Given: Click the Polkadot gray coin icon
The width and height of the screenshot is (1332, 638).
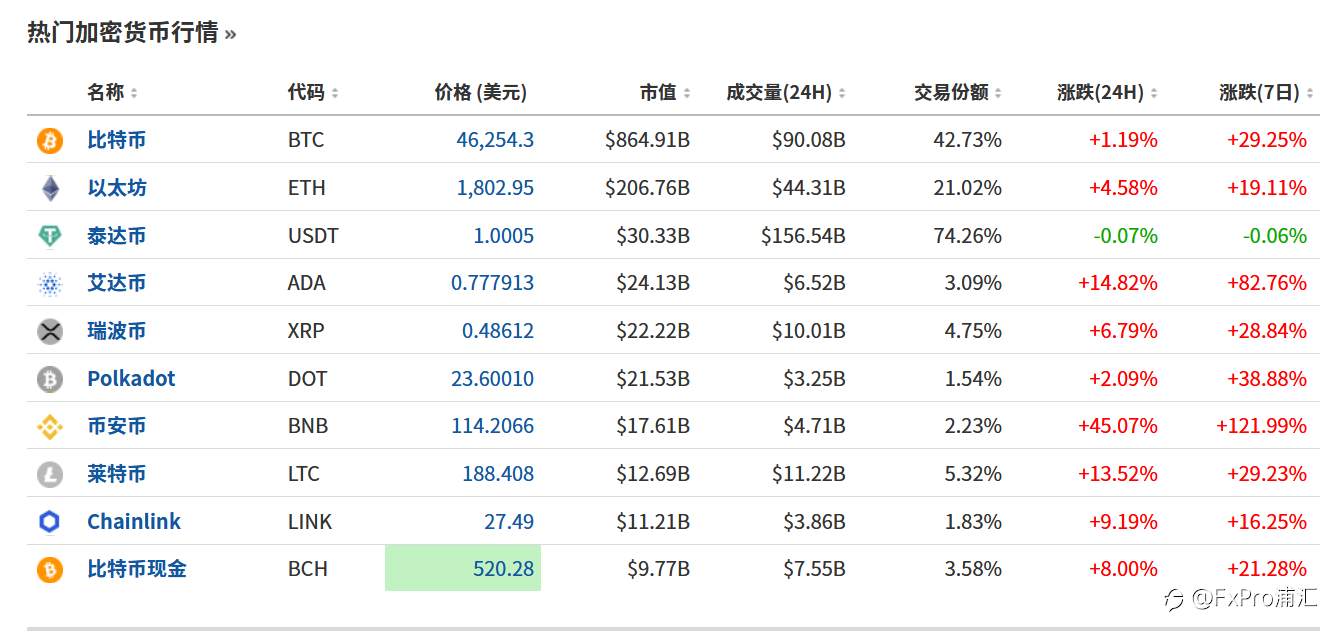Looking at the screenshot, I should point(50,379).
